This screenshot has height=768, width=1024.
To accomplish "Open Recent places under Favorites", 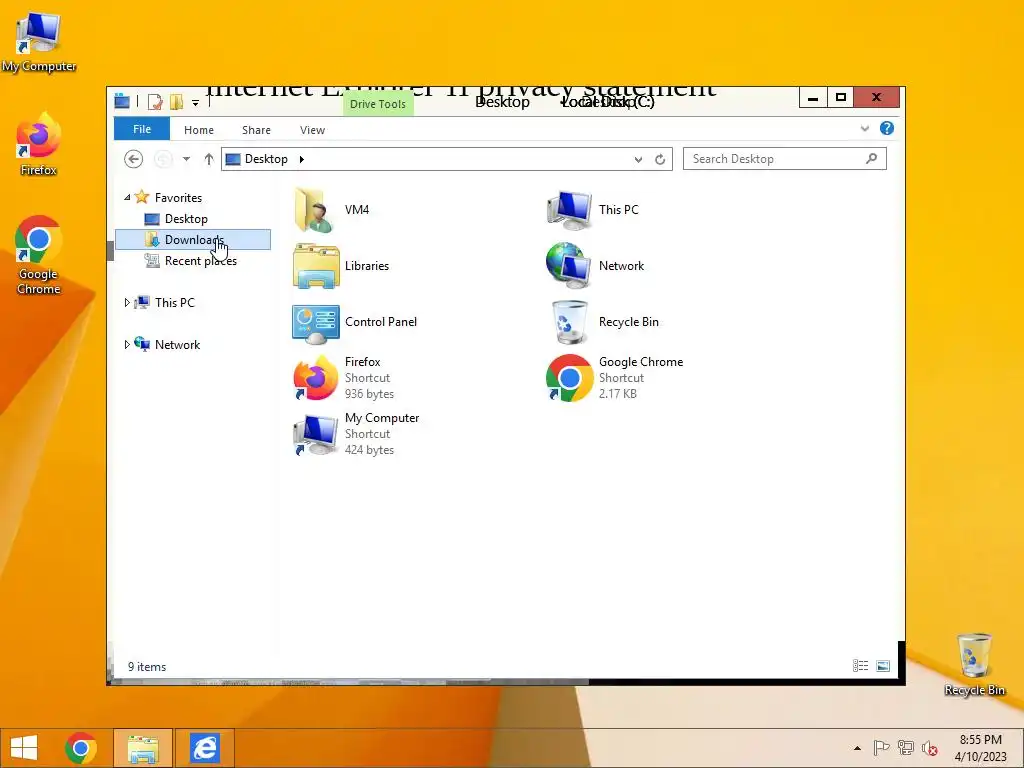I will [x=200, y=261].
